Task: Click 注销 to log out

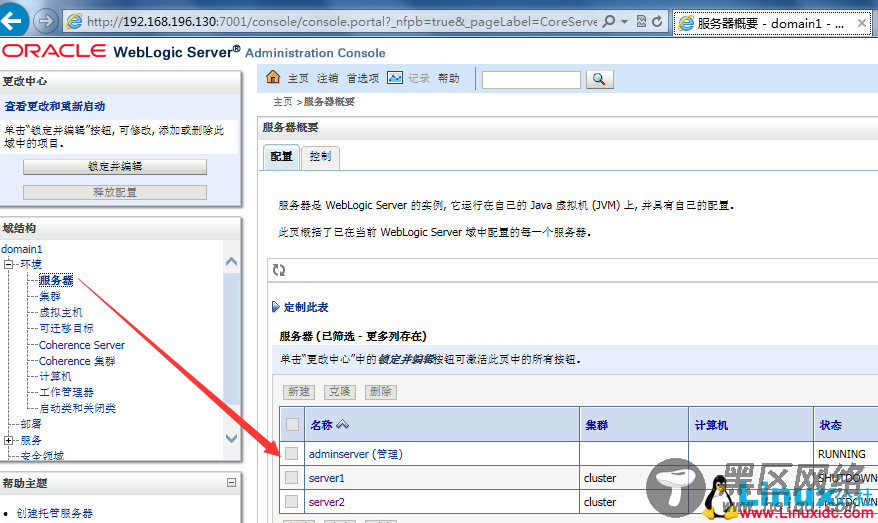Action: coord(328,78)
